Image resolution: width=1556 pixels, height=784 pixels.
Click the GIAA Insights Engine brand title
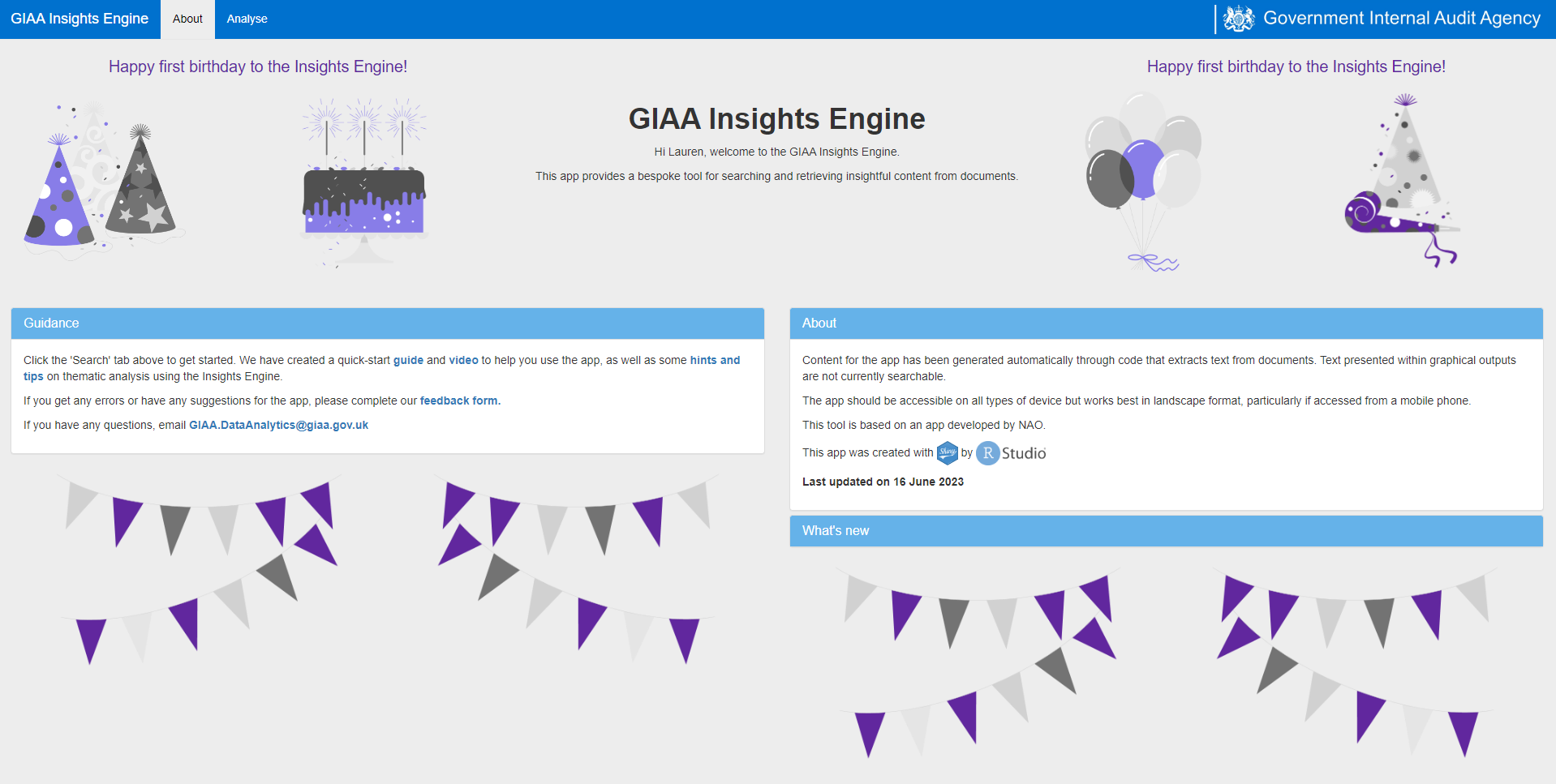coord(80,19)
